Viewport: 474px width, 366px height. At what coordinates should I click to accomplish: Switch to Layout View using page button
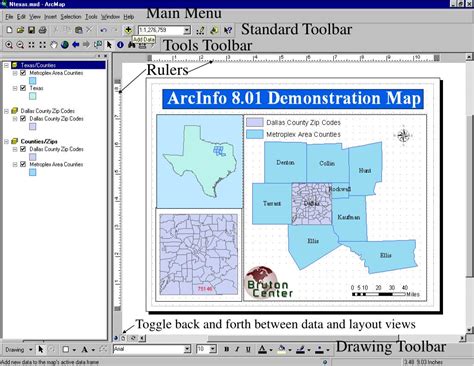(123, 338)
